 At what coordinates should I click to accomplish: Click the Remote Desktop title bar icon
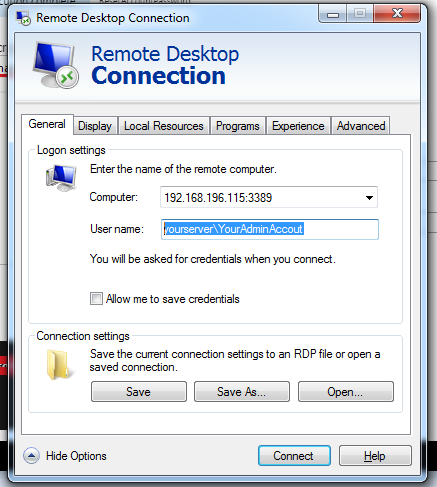[x=23, y=18]
